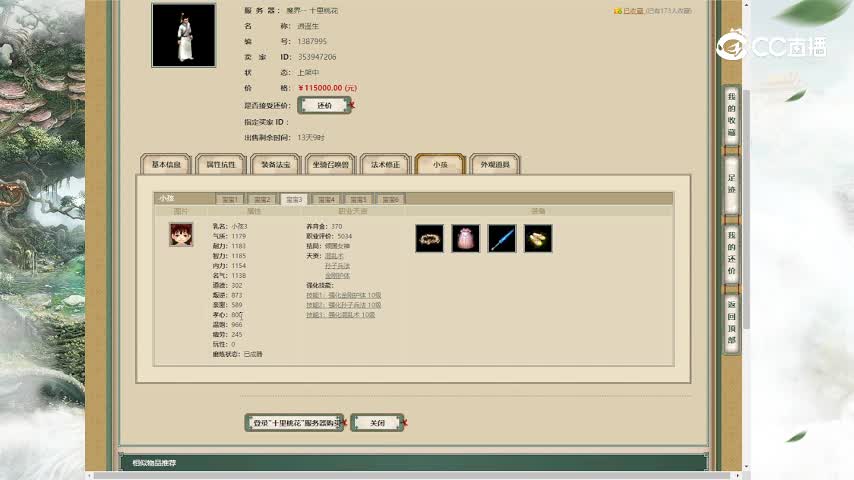The height and width of the screenshot is (480, 854).
Task: Click the remaining sale time 13天9时
Action: pyautogui.click(x=311, y=138)
